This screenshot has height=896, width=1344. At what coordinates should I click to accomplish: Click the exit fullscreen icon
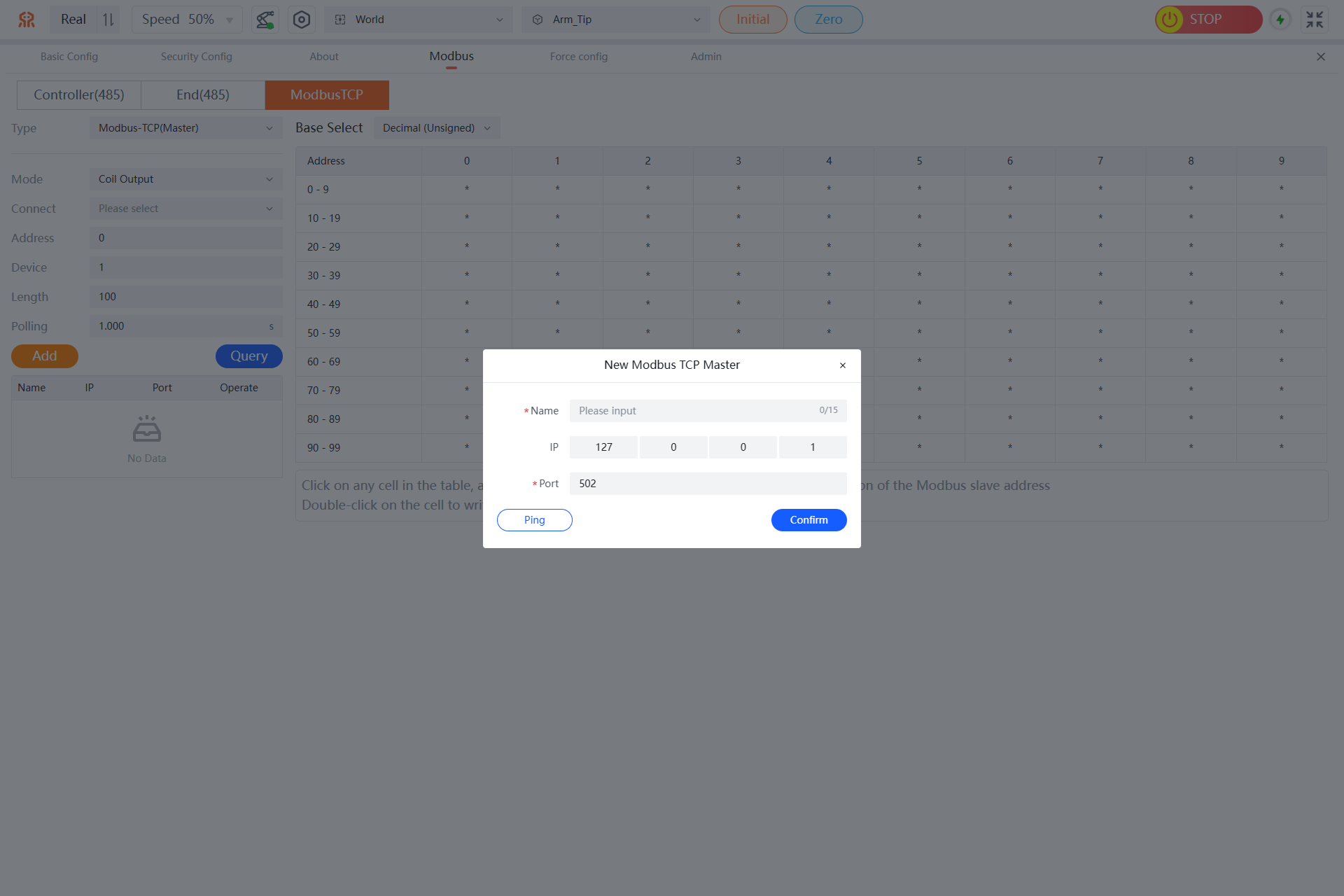click(x=1315, y=20)
